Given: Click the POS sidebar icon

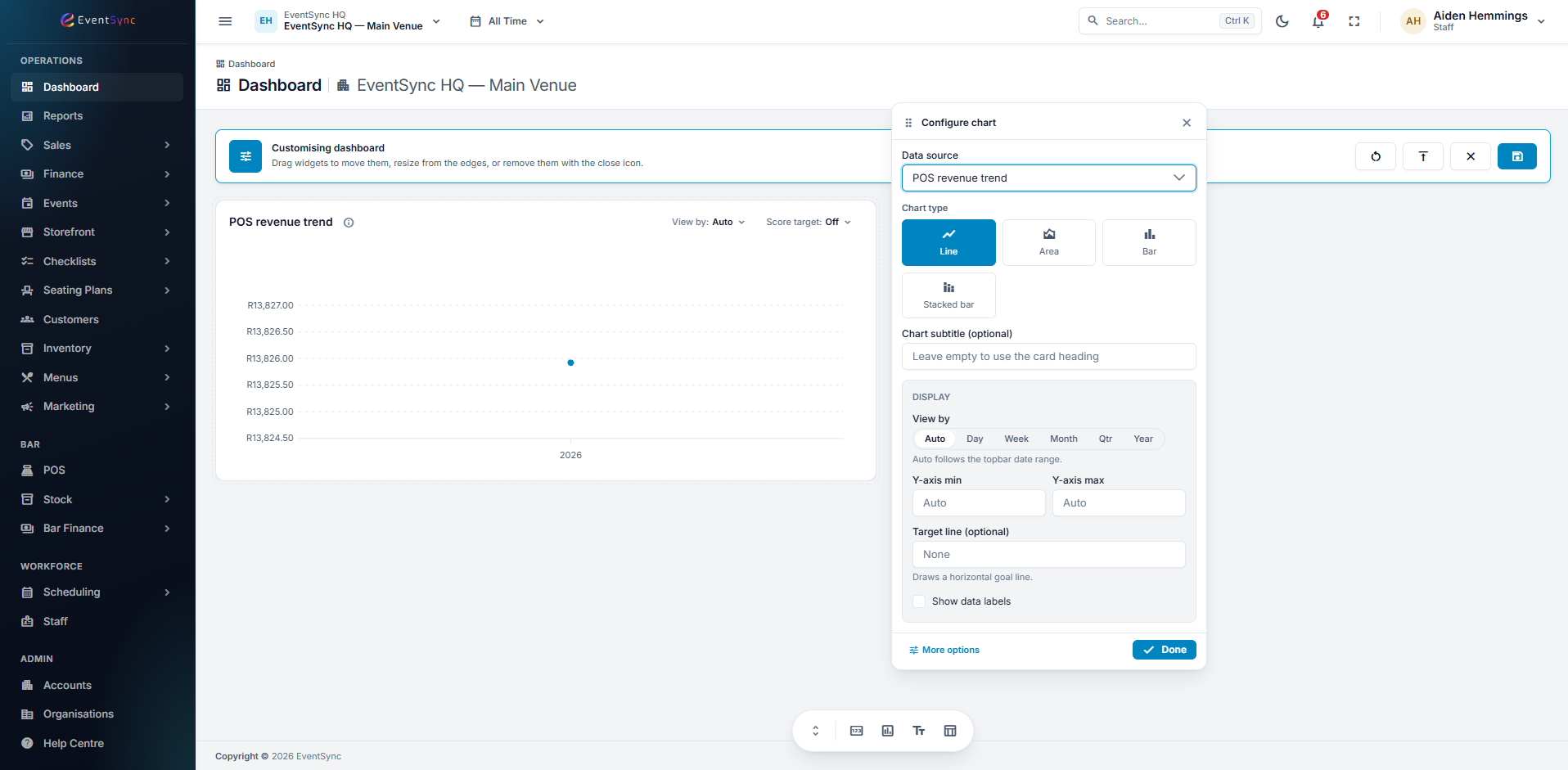Looking at the screenshot, I should point(27,471).
